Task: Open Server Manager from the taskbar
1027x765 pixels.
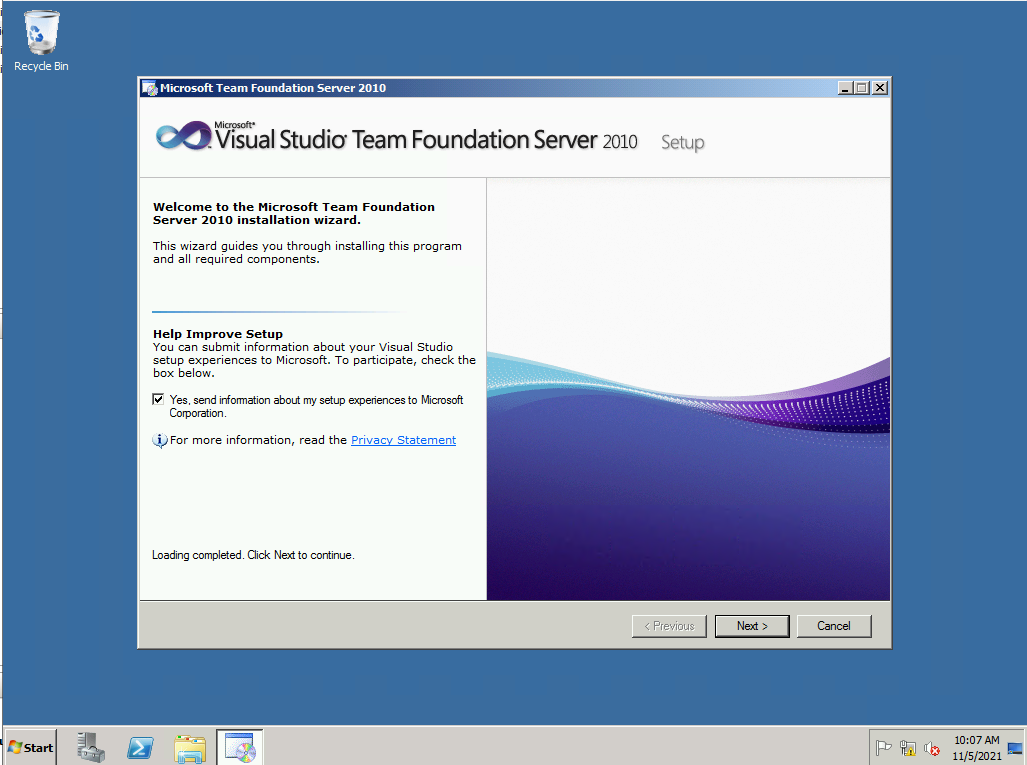Action: coord(90,747)
